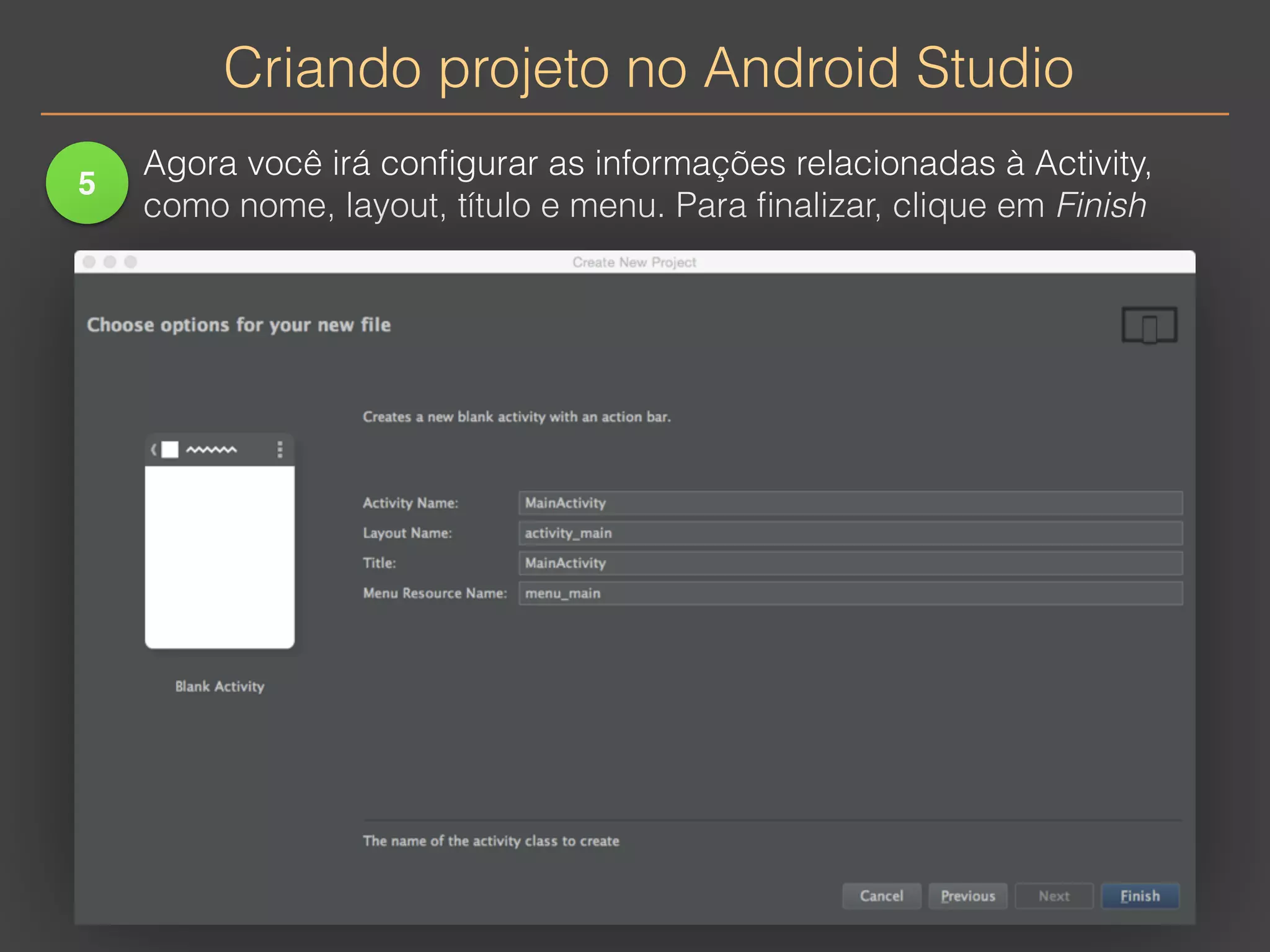Image resolution: width=1270 pixels, height=952 pixels.
Task: Click the 'Title:' label
Action: pyautogui.click(x=380, y=563)
